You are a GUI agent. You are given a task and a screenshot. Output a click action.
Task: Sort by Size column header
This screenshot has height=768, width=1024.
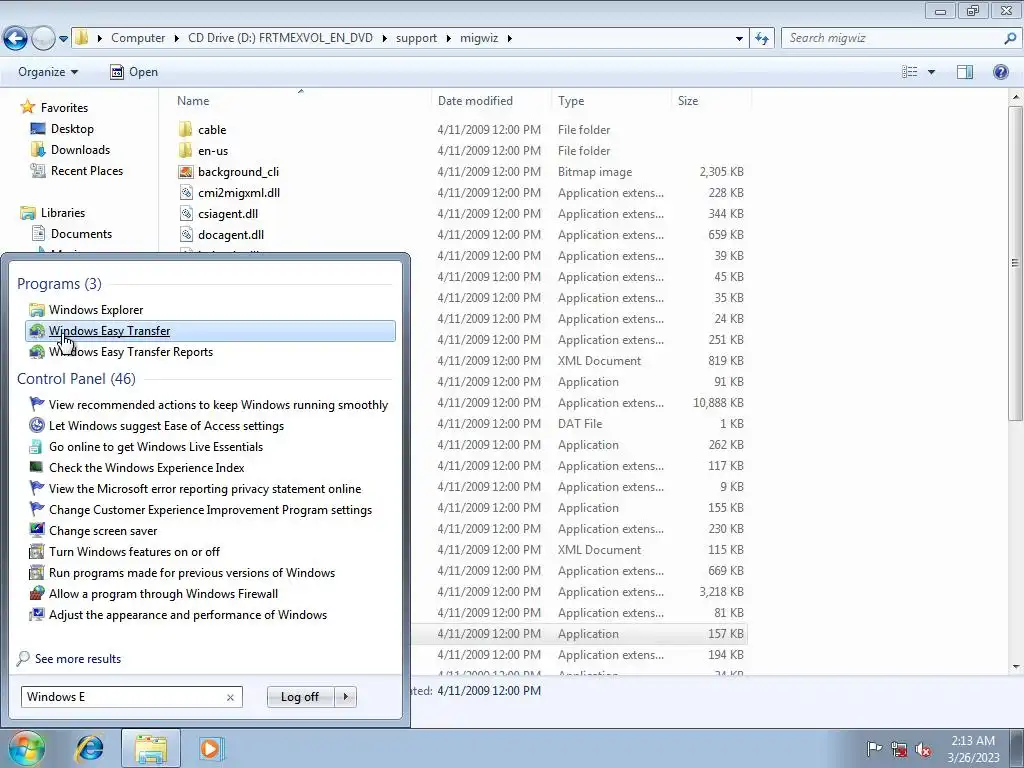point(688,101)
